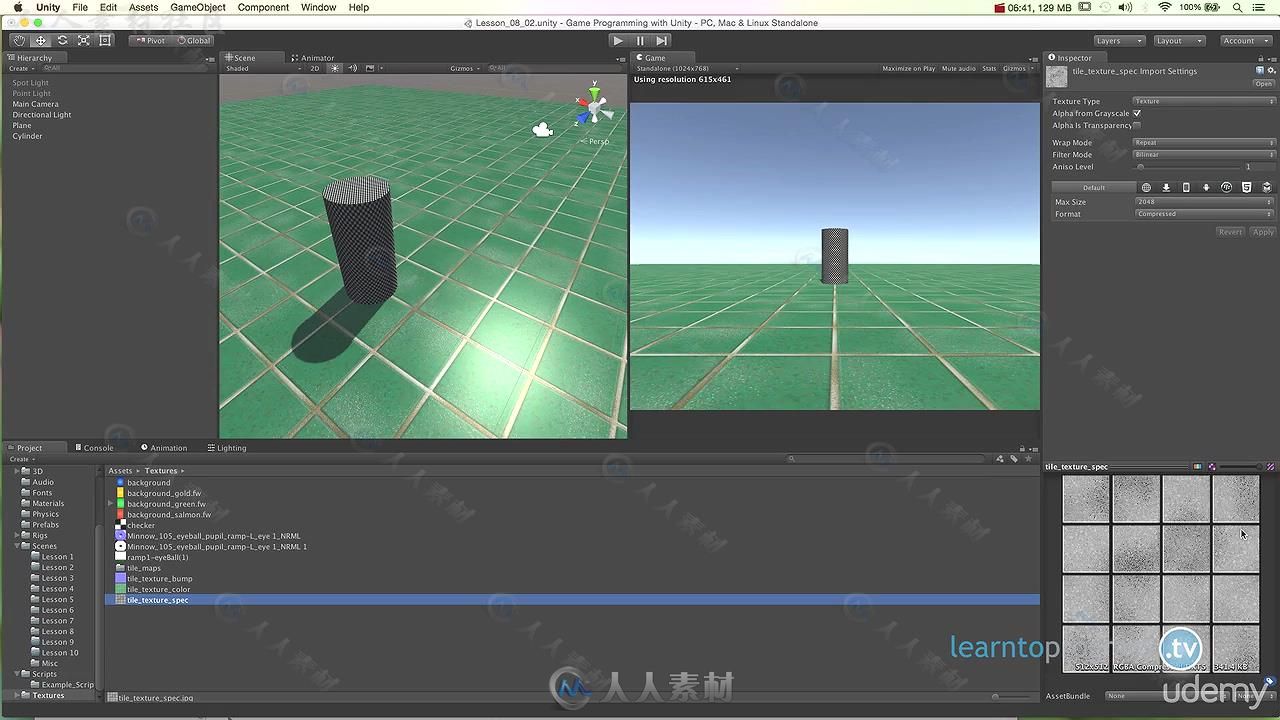Toggle Global handle rotation

point(194,41)
